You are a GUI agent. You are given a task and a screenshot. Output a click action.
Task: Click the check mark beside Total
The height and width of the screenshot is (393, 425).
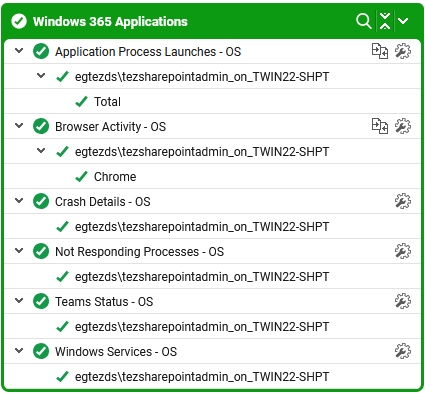[81, 101]
